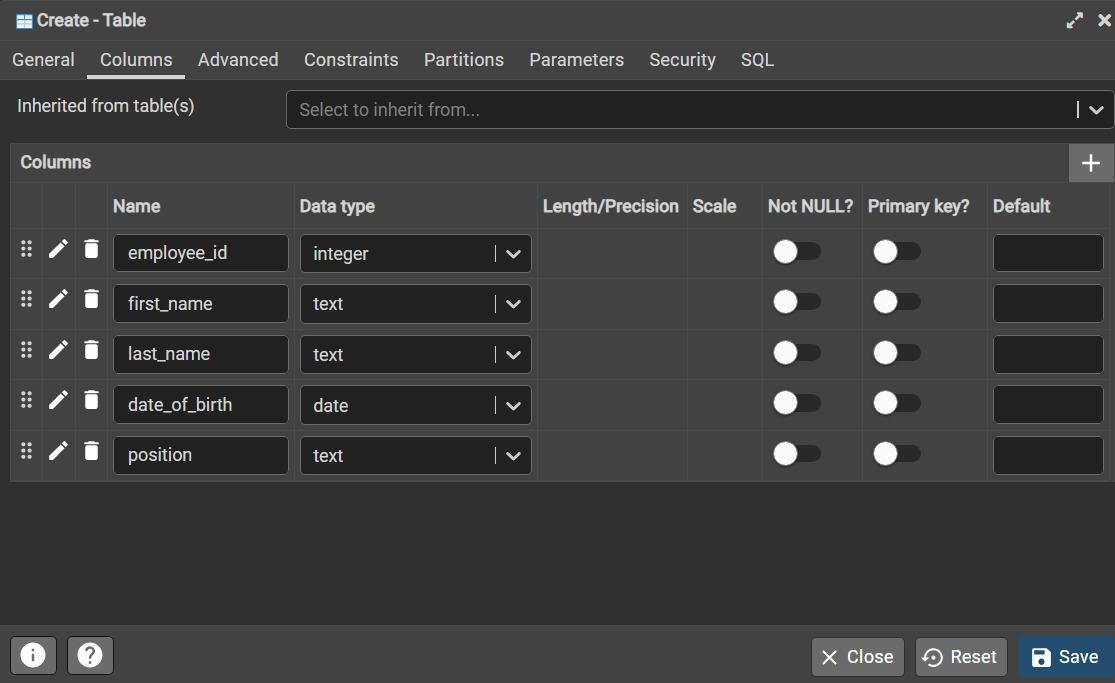Open the help question mark icon

click(x=90, y=656)
